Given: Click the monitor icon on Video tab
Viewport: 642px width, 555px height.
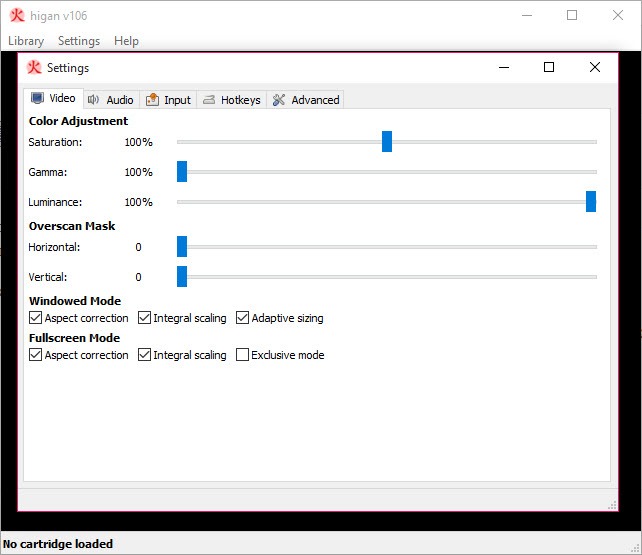Looking at the screenshot, I should point(38,98).
